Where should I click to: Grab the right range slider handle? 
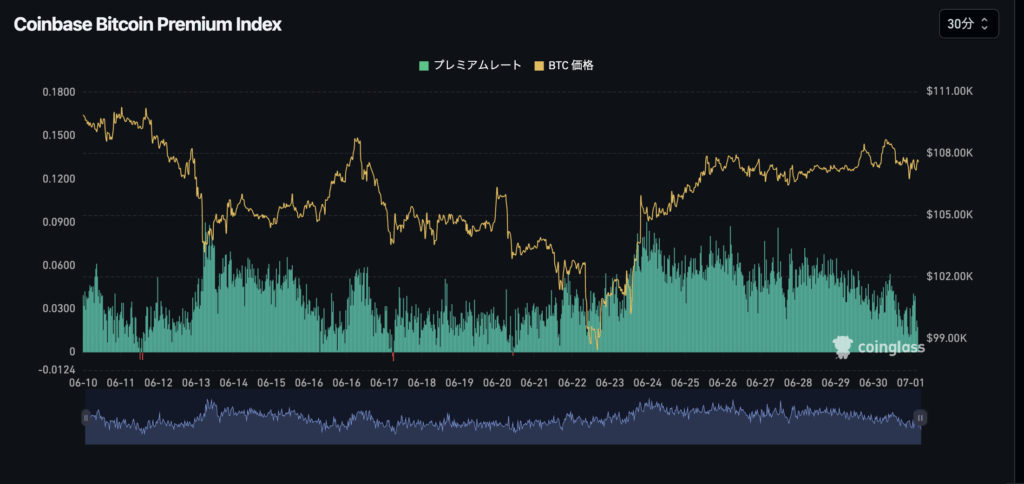point(920,417)
